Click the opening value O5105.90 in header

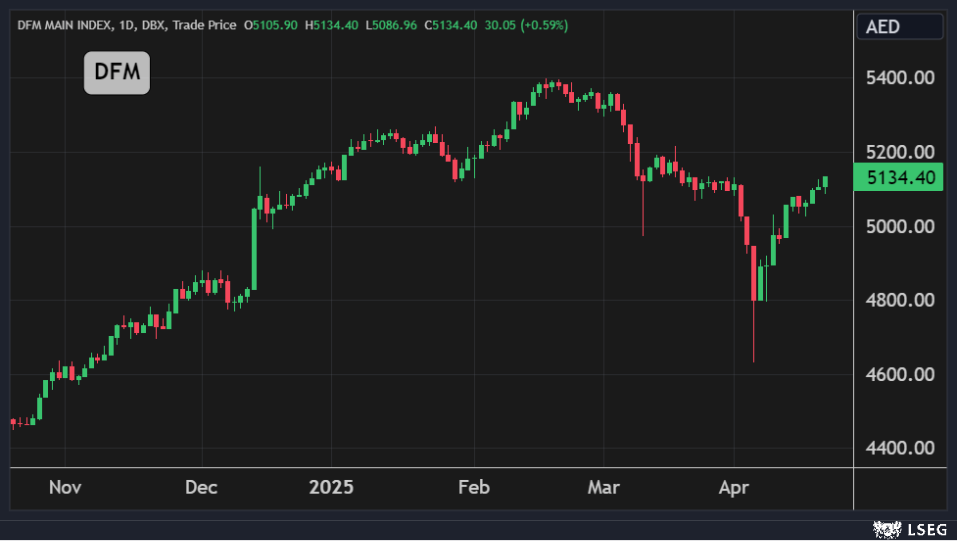pyautogui.click(x=271, y=24)
